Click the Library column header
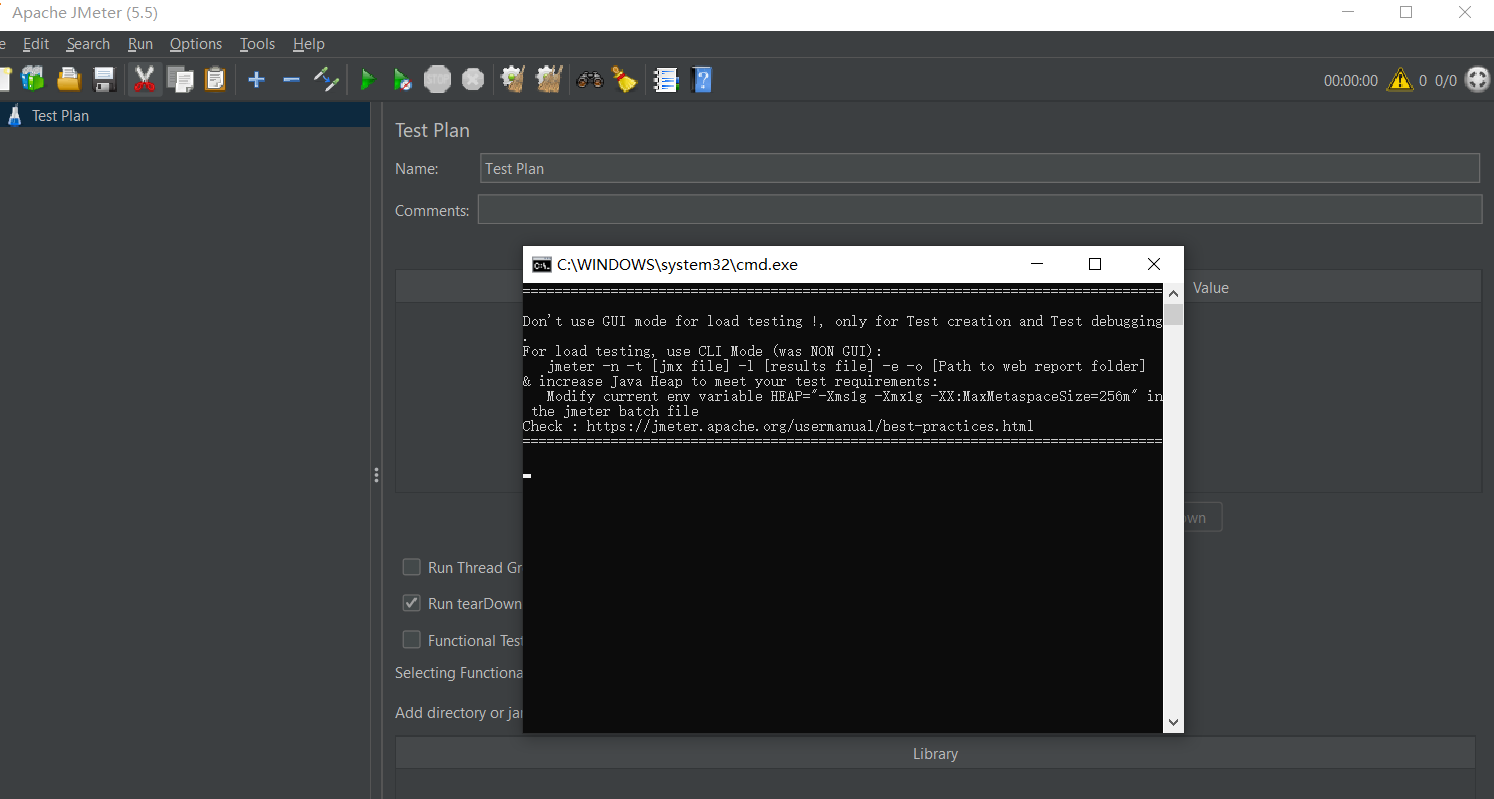The width and height of the screenshot is (1494, 799). 935,754
